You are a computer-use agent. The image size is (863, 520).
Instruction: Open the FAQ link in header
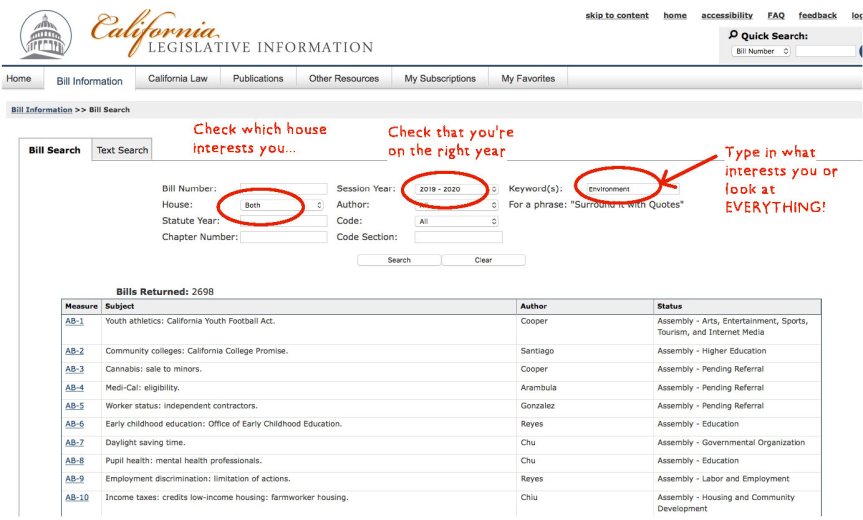776,16
